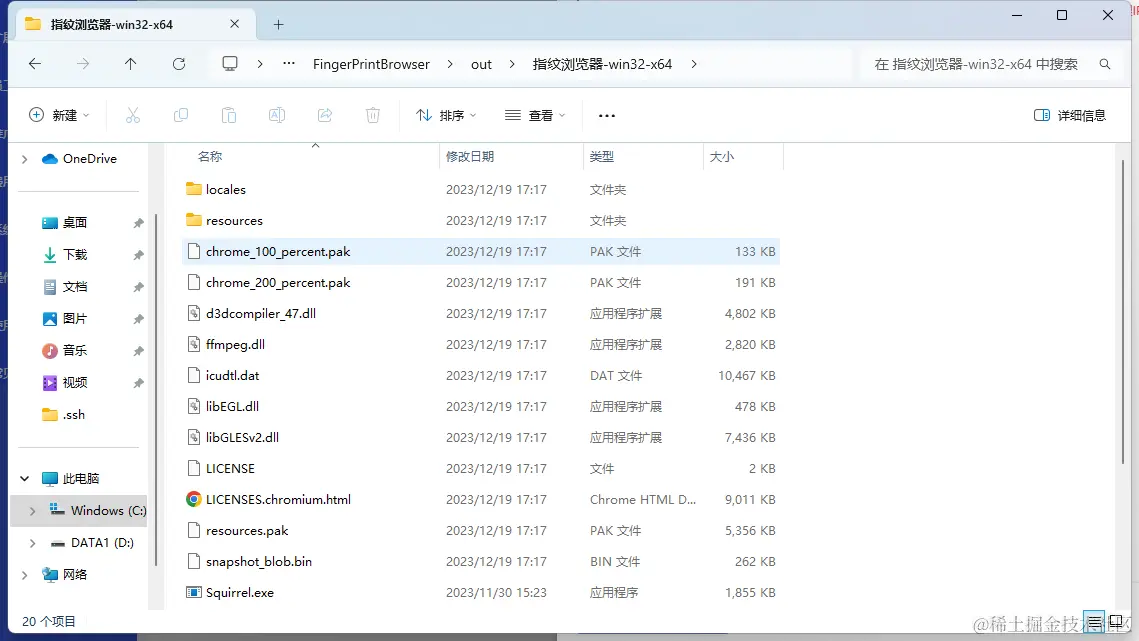Image resolution: width=1139 pixels, height=641 pixels.
Task: Select d3dcompiler_47.dll file
Action: point(480,313)
